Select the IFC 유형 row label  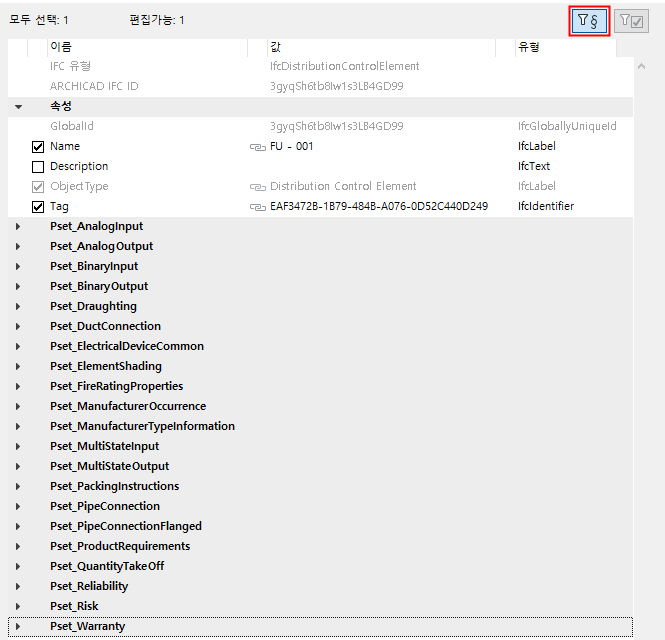[x=70, y=66]
